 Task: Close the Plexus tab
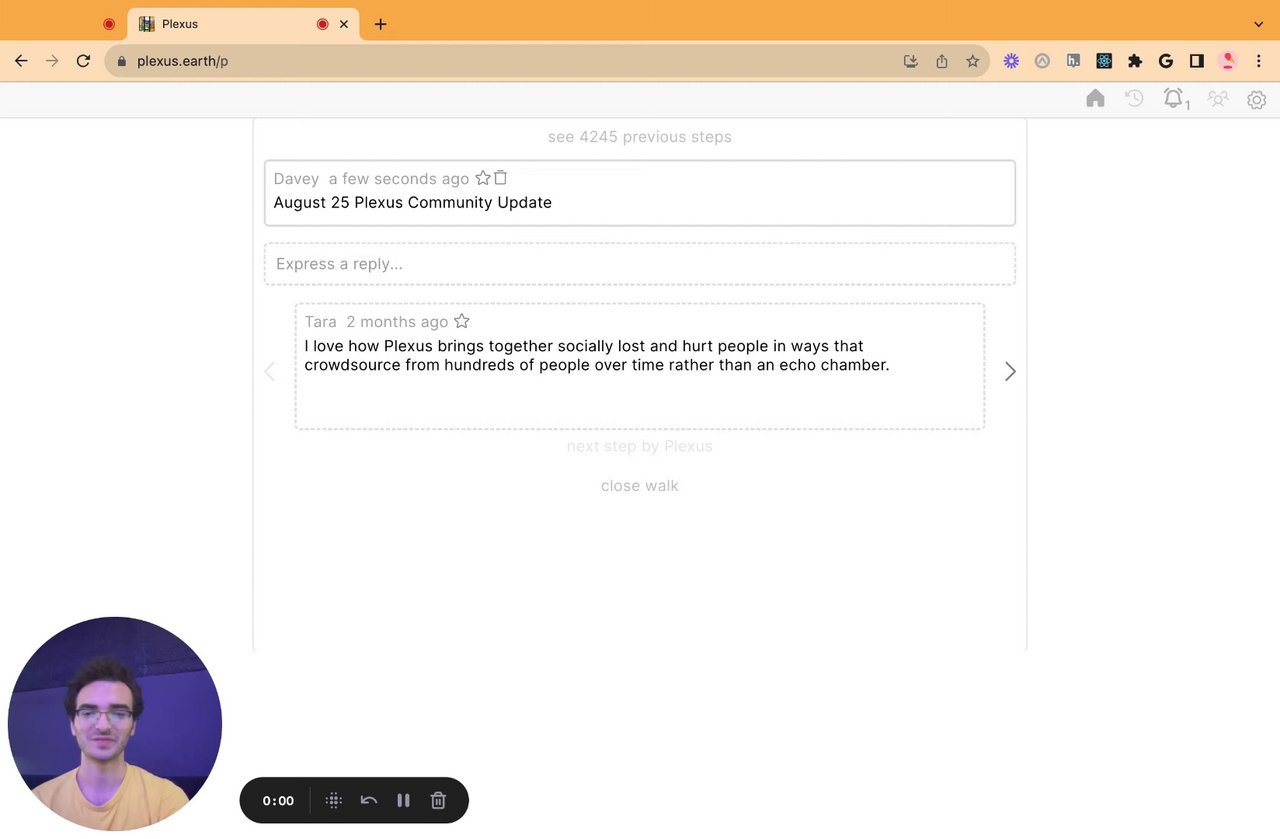344,24
